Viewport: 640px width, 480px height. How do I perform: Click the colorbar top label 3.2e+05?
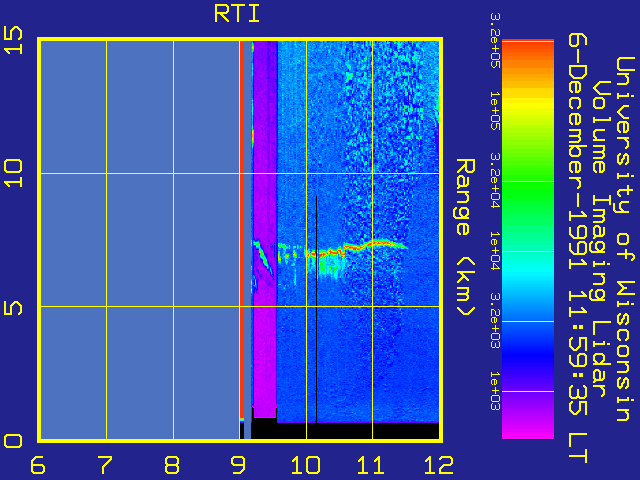pyautogui.click(x=495, y=40)
